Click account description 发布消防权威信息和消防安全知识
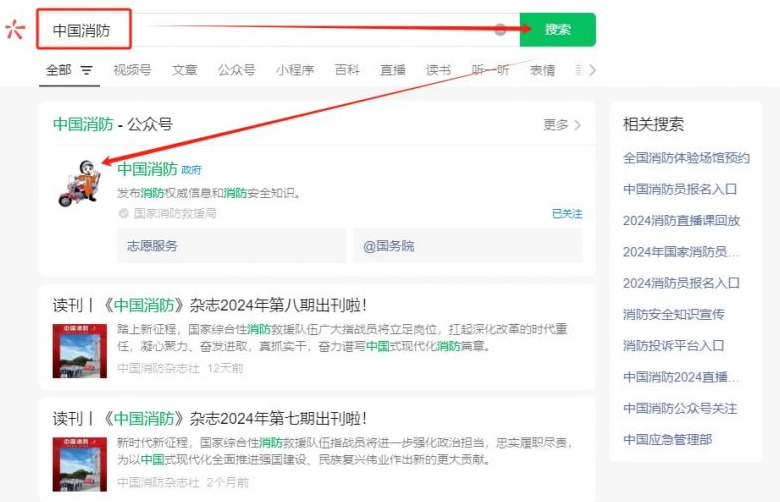780x502 pixels. coord(209,193)
